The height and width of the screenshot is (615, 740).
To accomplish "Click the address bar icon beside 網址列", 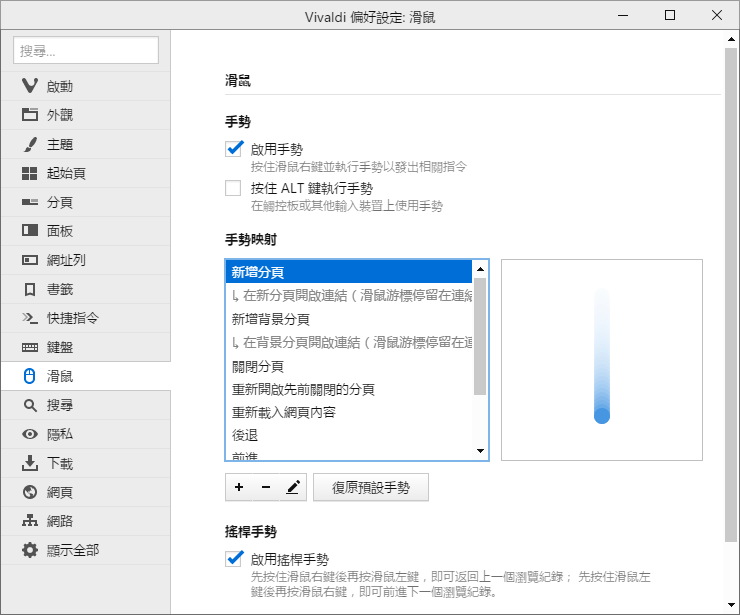I will coord(30,260).
